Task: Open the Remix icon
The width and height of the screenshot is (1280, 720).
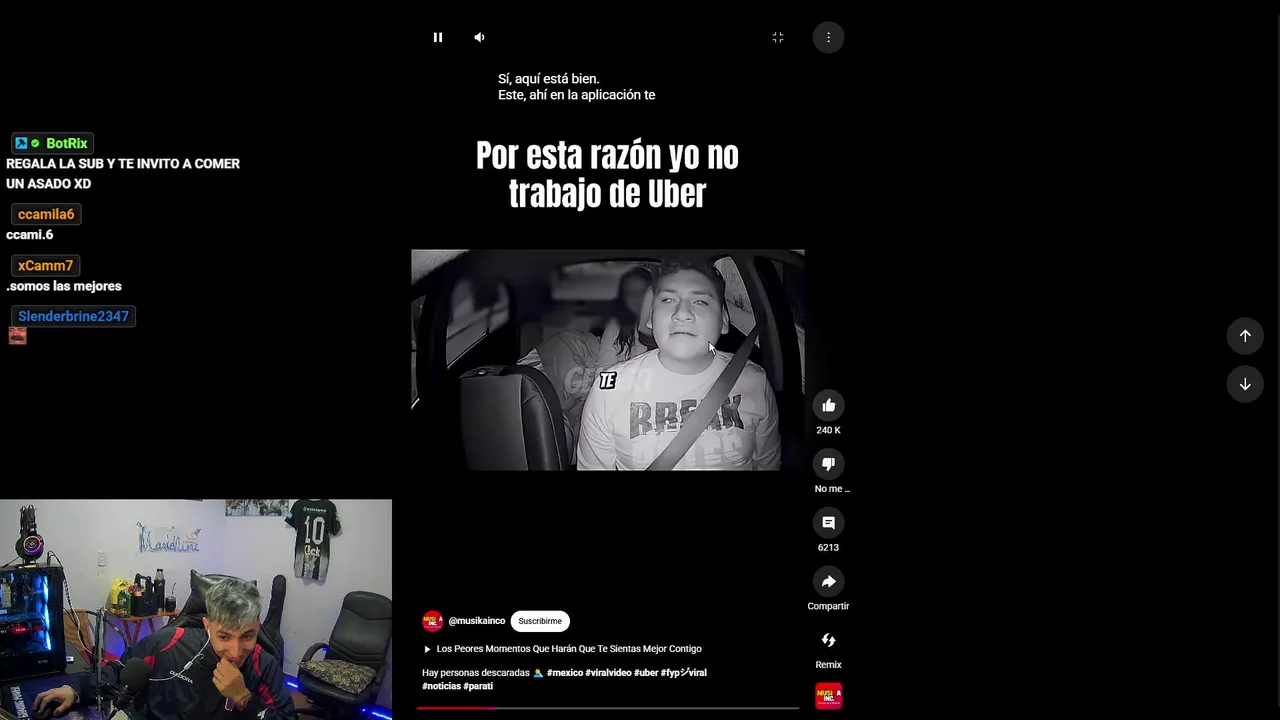Action: (828, 640)
